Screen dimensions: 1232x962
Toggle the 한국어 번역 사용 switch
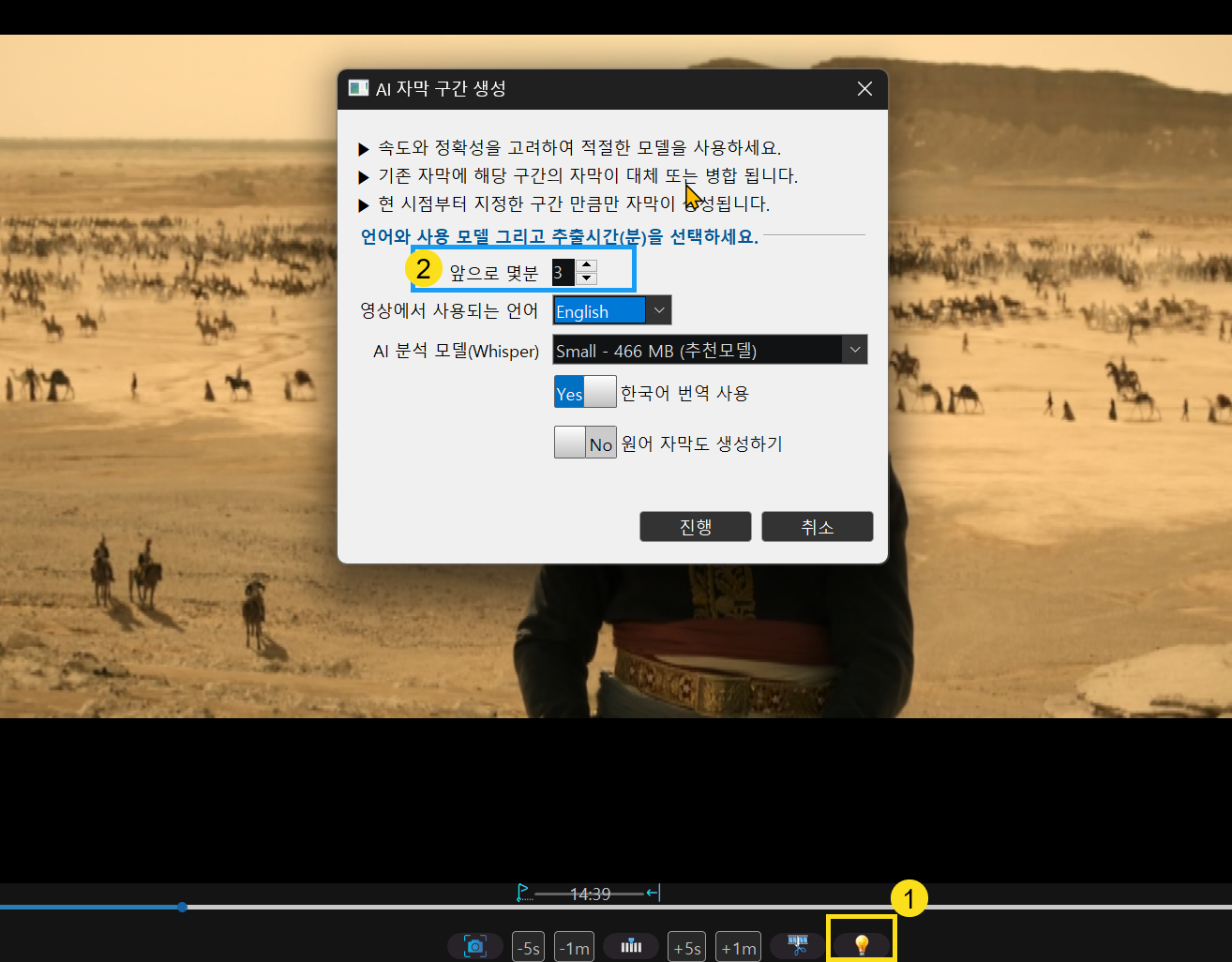coord(585,392)
